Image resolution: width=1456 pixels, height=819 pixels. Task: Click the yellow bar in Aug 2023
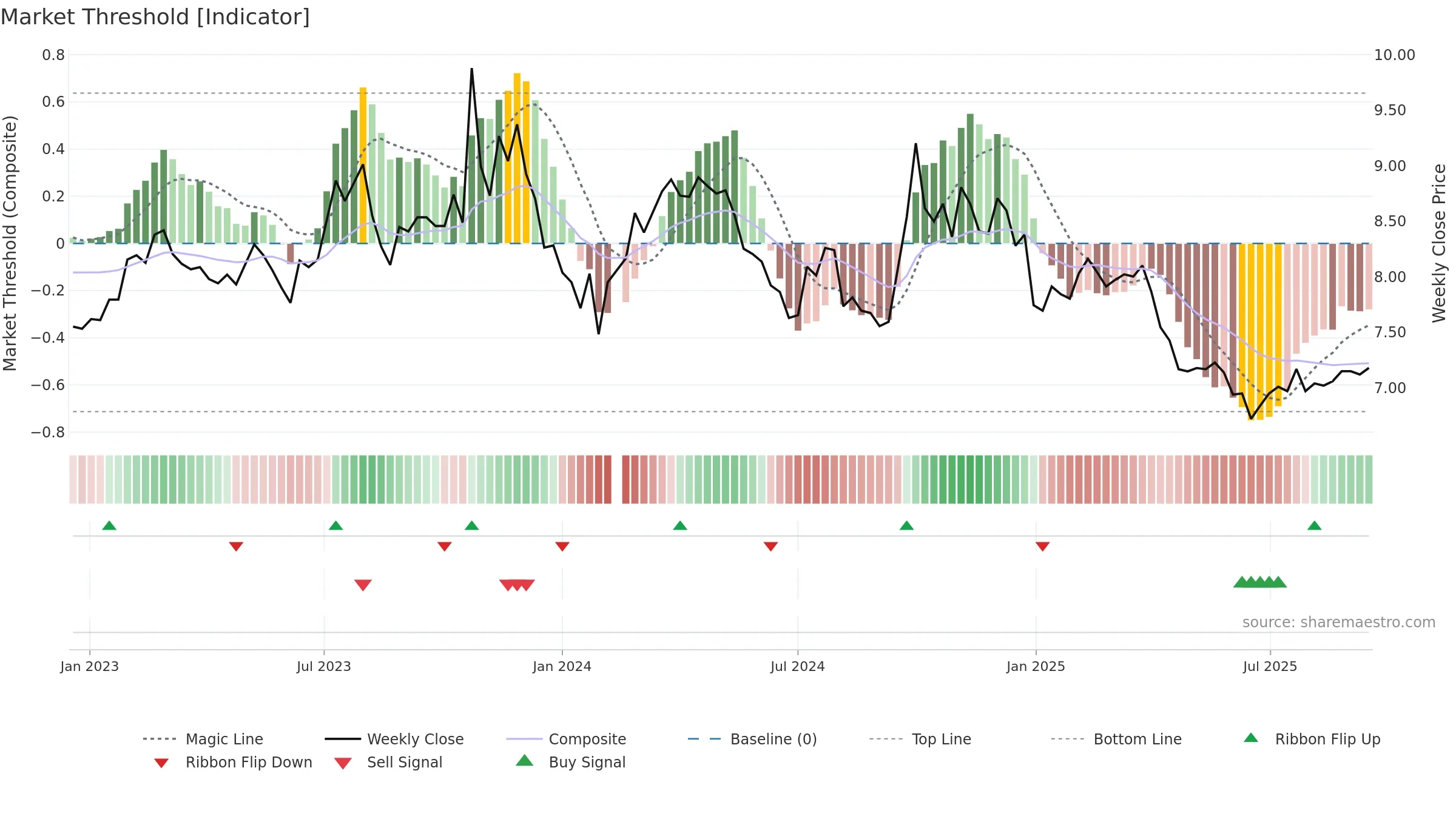tap(363, 165)
